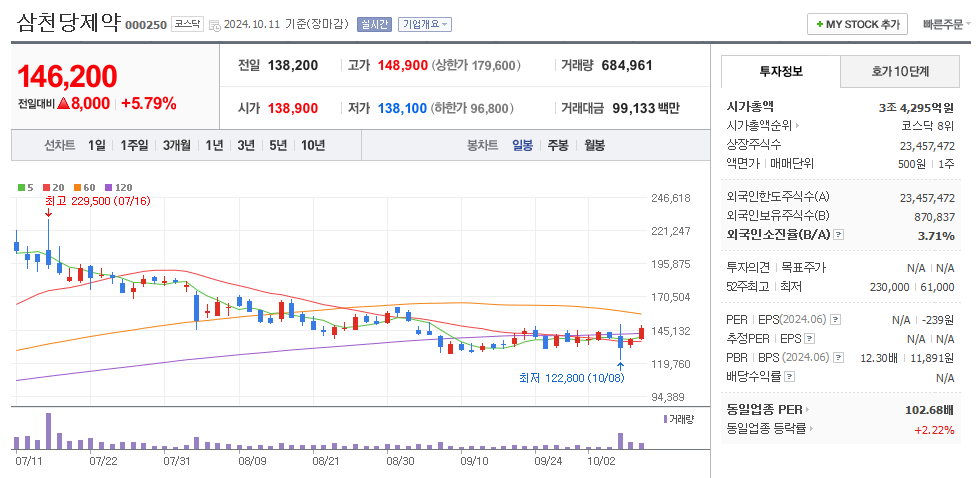The height and width of the screenshot is (478, 976).
Task: Click the 코스닥 8위 ranking value
Action: 927,126
